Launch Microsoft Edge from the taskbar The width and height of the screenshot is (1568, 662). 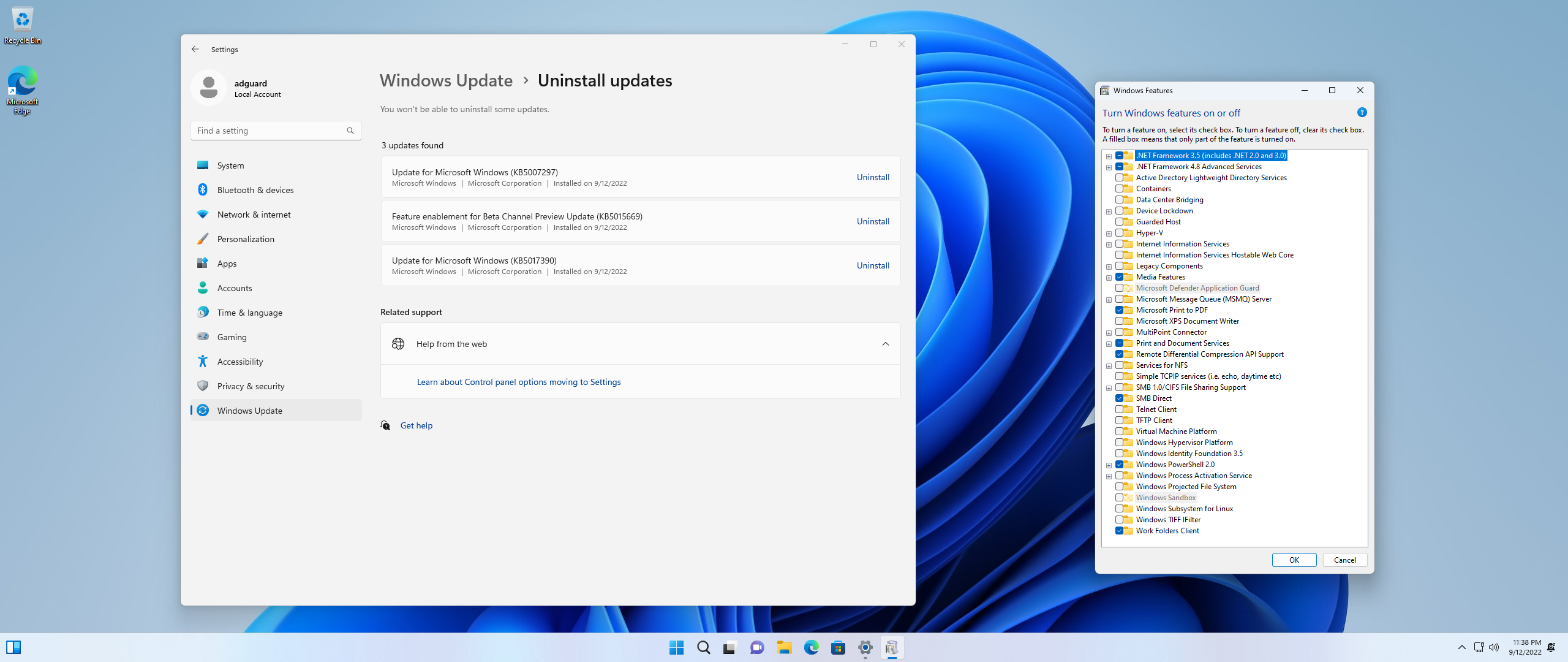click(812, 647)
